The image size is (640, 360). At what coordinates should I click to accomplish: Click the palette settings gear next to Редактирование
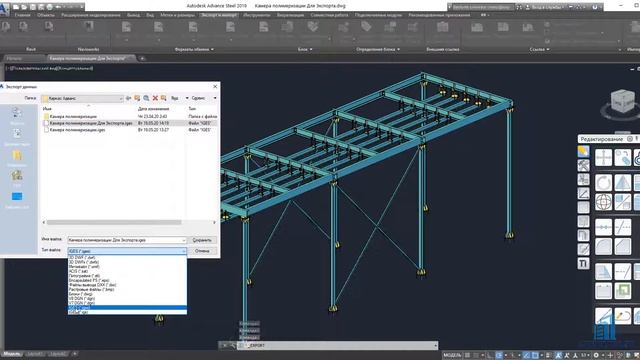630,139
